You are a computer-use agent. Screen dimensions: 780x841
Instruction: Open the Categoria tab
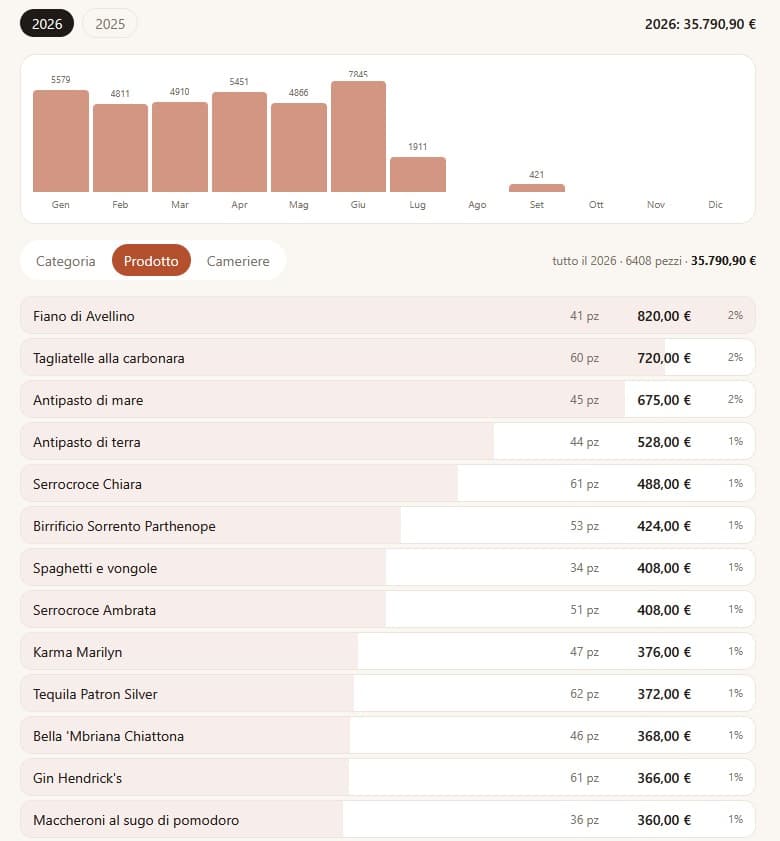click(65, 261)
